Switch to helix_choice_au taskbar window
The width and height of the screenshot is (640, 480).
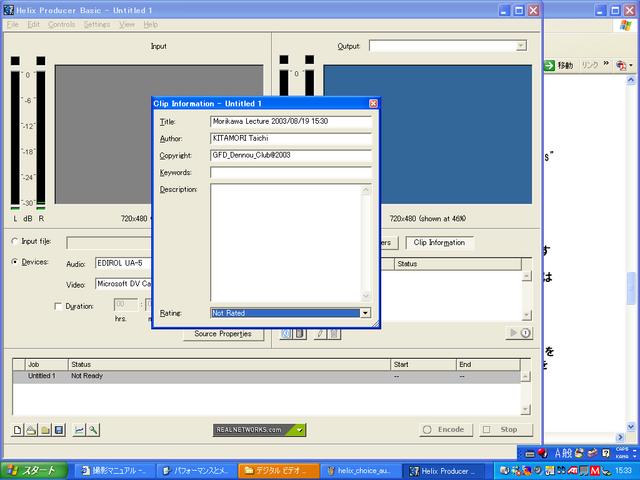pos(361,471)
